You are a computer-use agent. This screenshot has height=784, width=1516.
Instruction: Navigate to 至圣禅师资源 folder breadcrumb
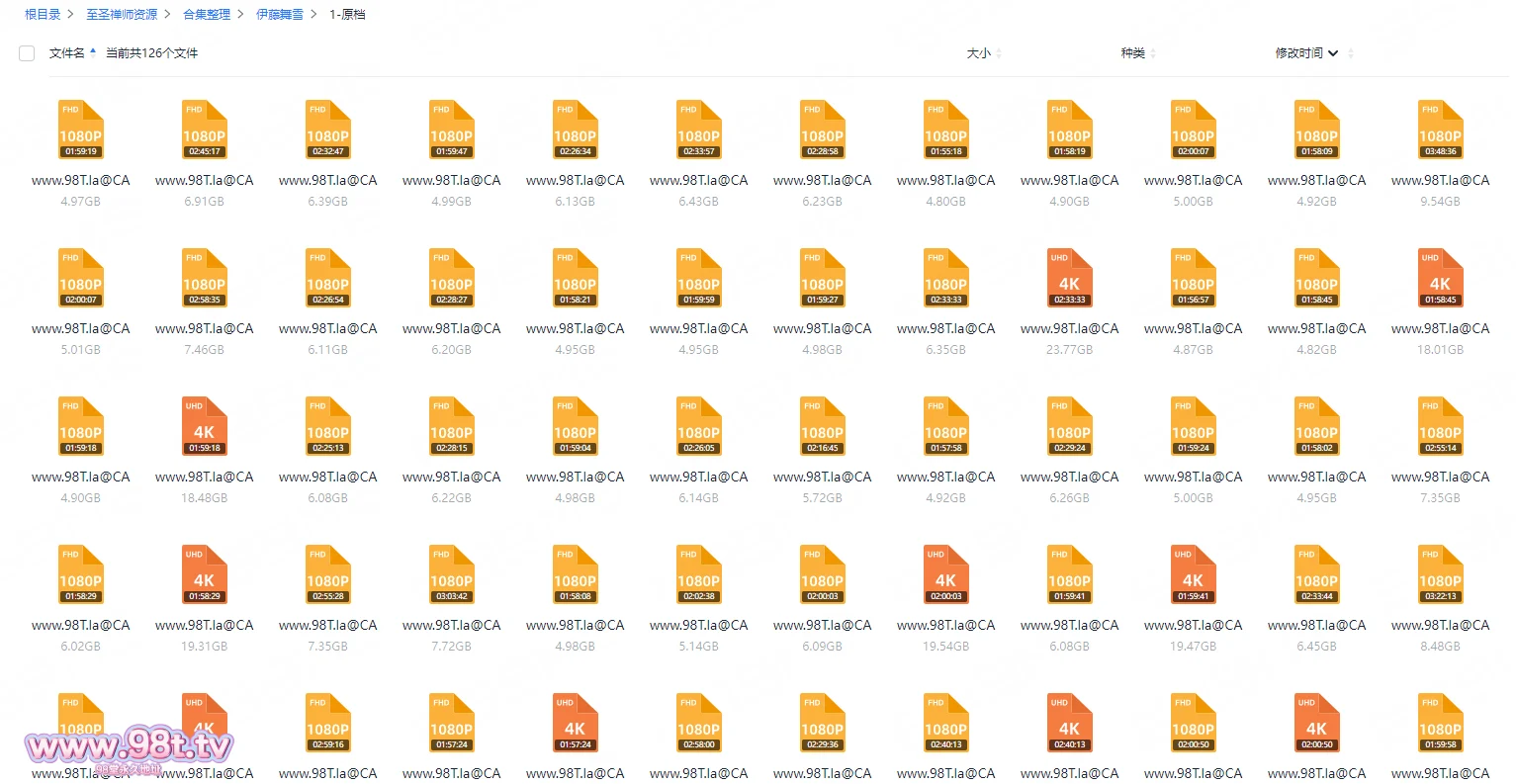coord(122,15)
